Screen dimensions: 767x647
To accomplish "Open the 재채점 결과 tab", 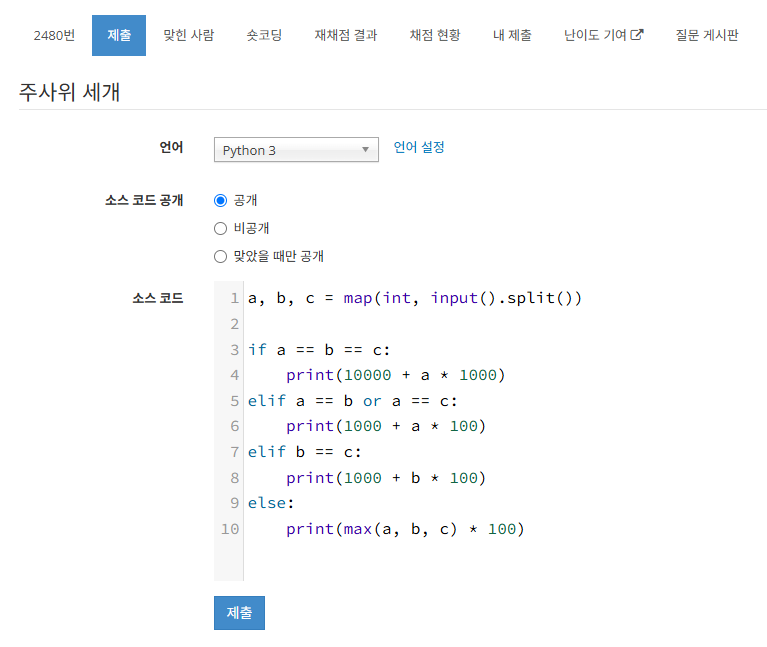I will (345, 35).
